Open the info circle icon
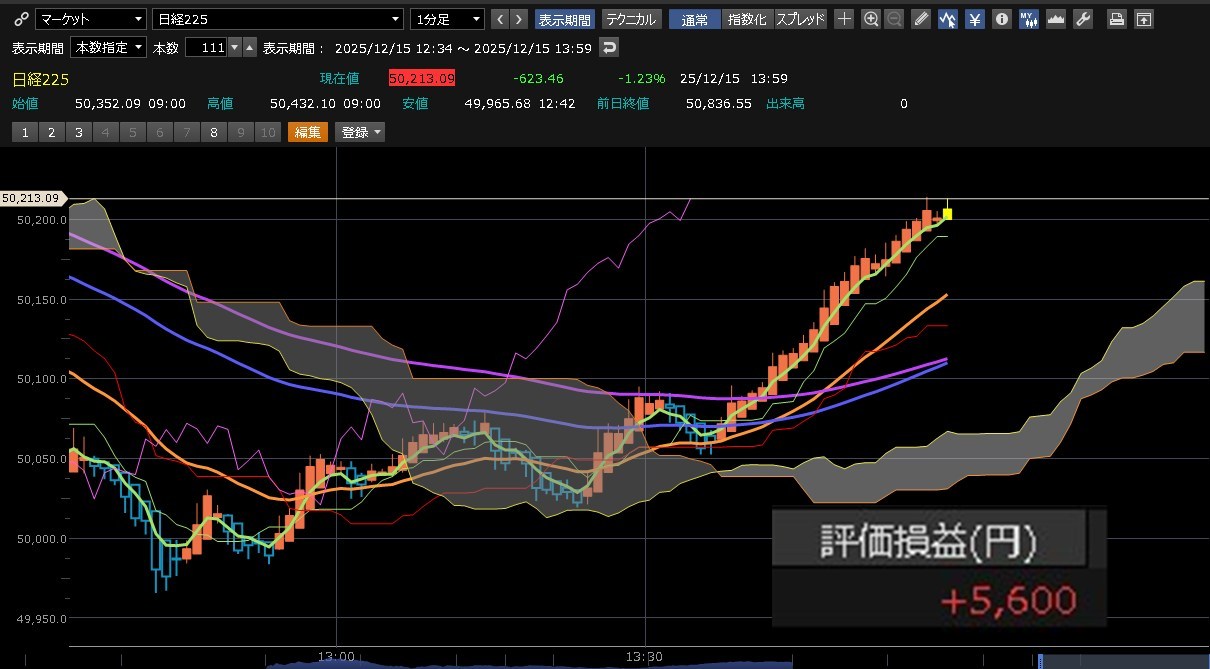 pos(1001,19)
